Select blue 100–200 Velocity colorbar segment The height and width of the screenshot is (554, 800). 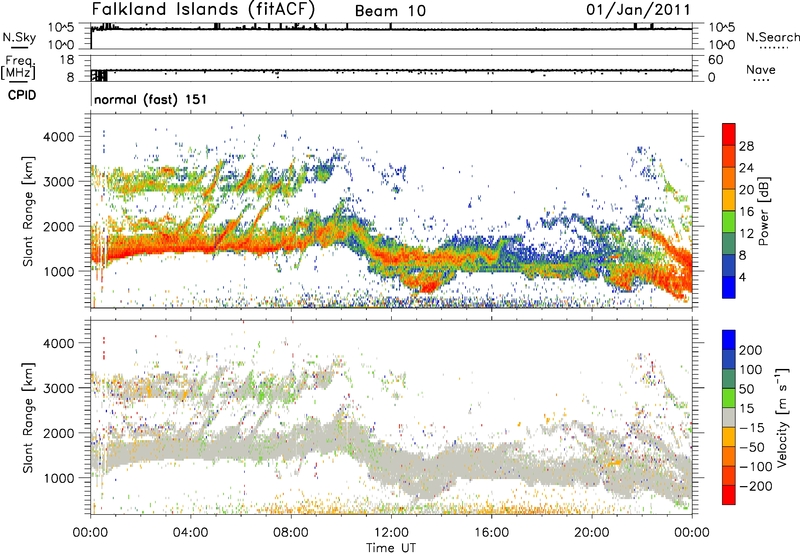[x=729, y=359]
